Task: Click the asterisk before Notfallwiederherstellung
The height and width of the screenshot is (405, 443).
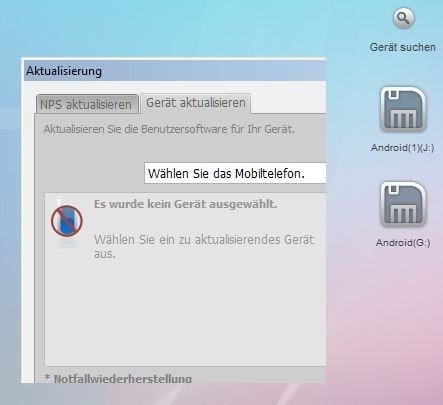Action: [48, 378]
